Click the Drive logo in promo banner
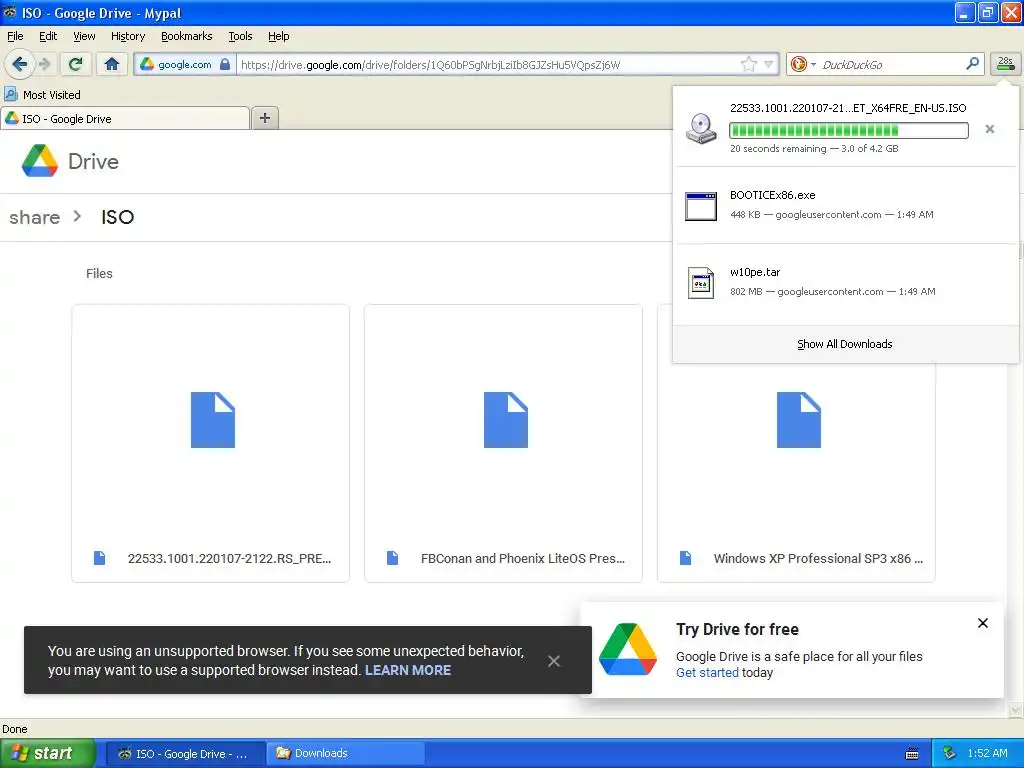 628,649
